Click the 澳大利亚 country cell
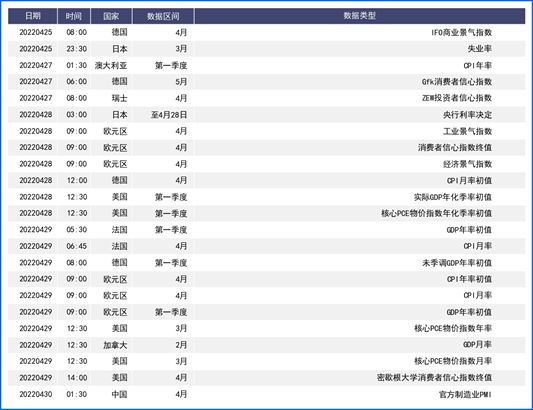 point(111,65)
